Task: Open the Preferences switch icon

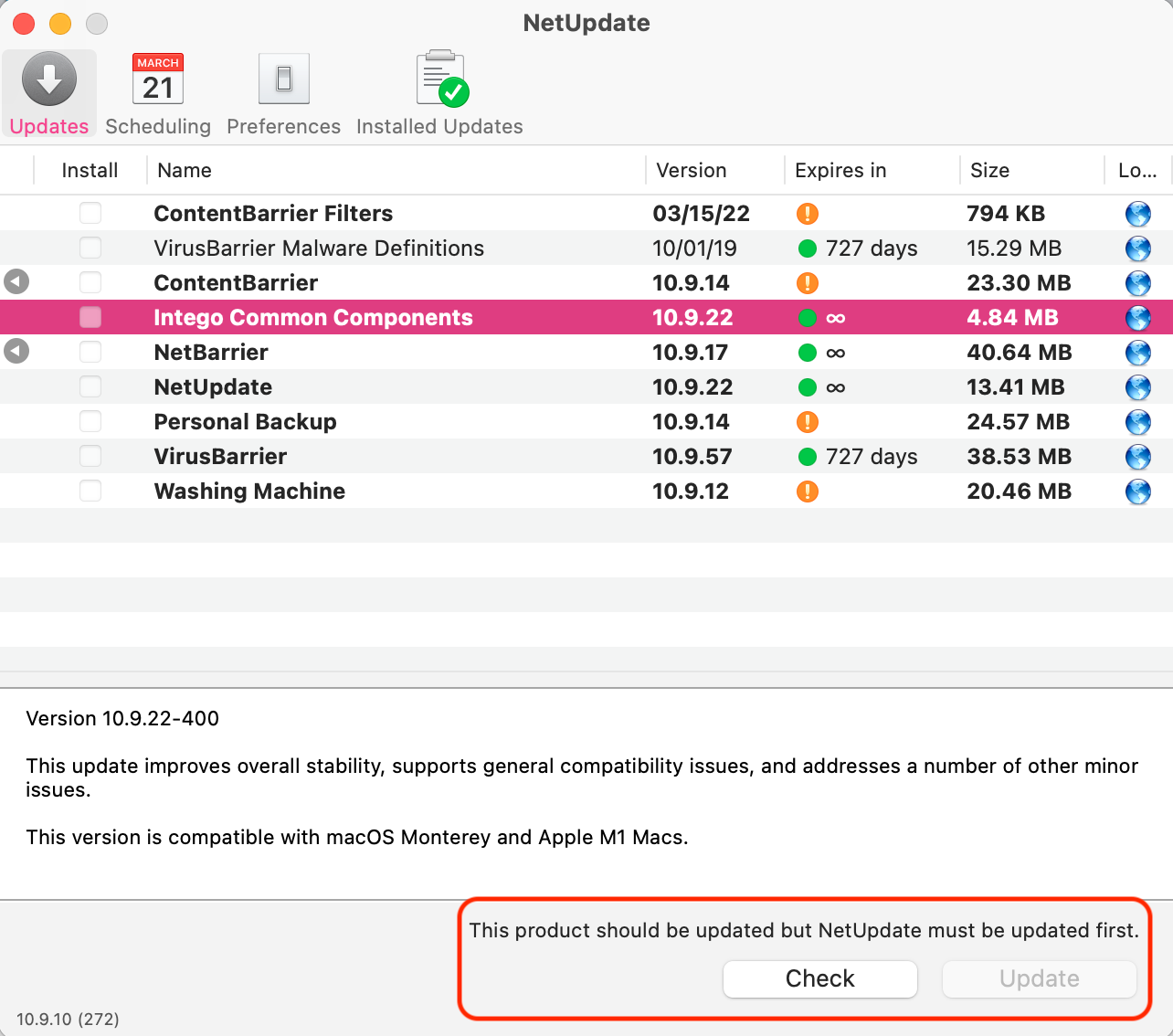Action: point(284,79)
